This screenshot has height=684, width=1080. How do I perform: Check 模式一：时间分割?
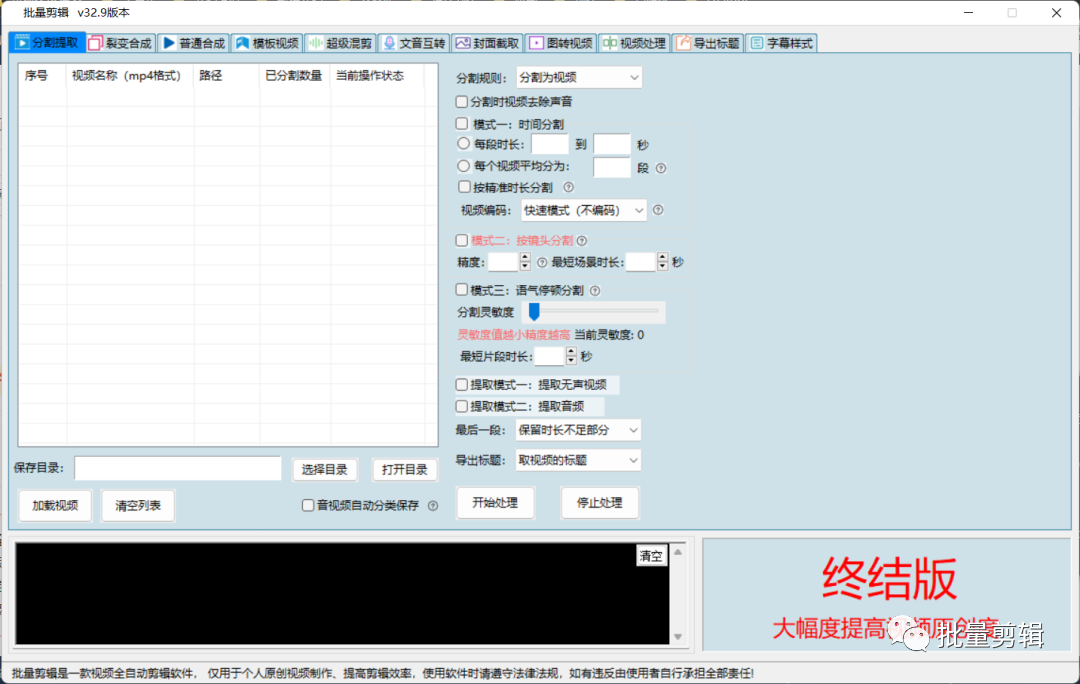461,124
